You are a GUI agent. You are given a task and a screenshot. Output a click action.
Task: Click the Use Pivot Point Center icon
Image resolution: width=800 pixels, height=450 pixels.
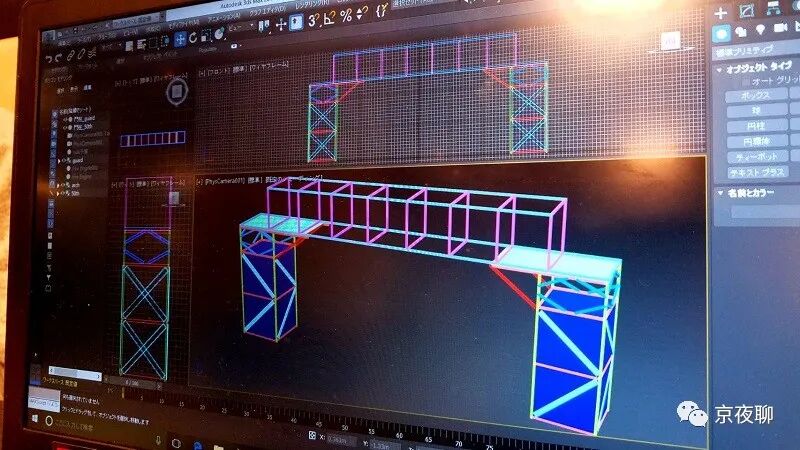[264, 26]
